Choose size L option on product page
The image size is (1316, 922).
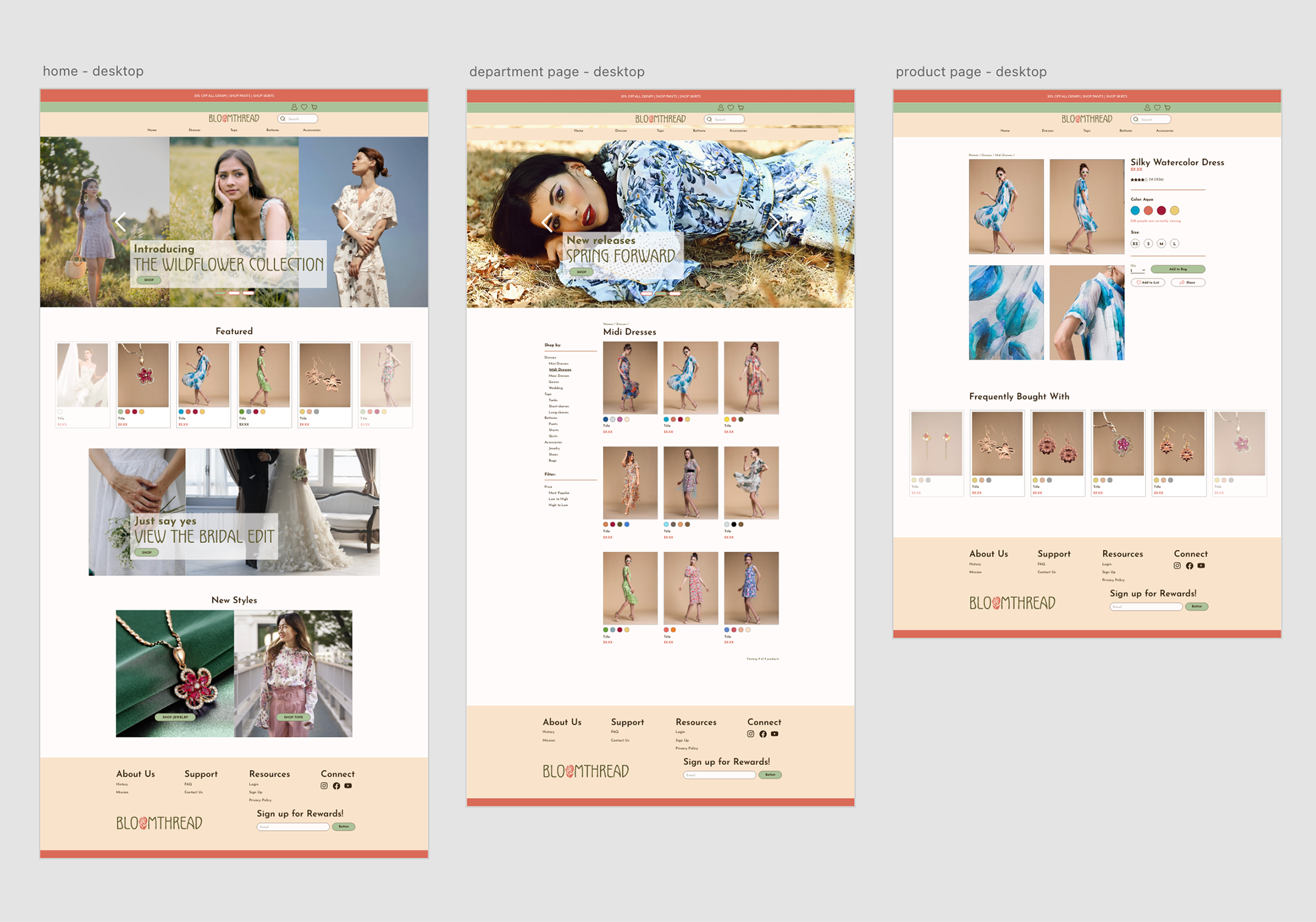point(1174,243)
